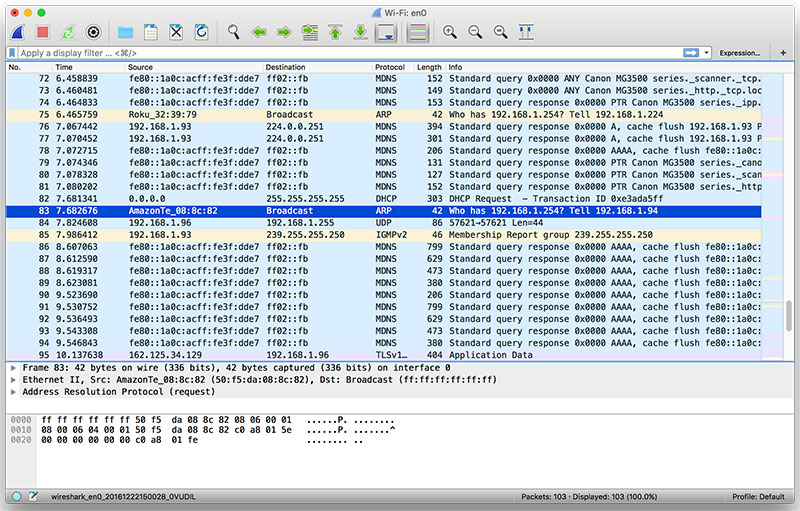Reload this capture file
The width and height of the screenshot is (800, 511).
coord(202,33)
